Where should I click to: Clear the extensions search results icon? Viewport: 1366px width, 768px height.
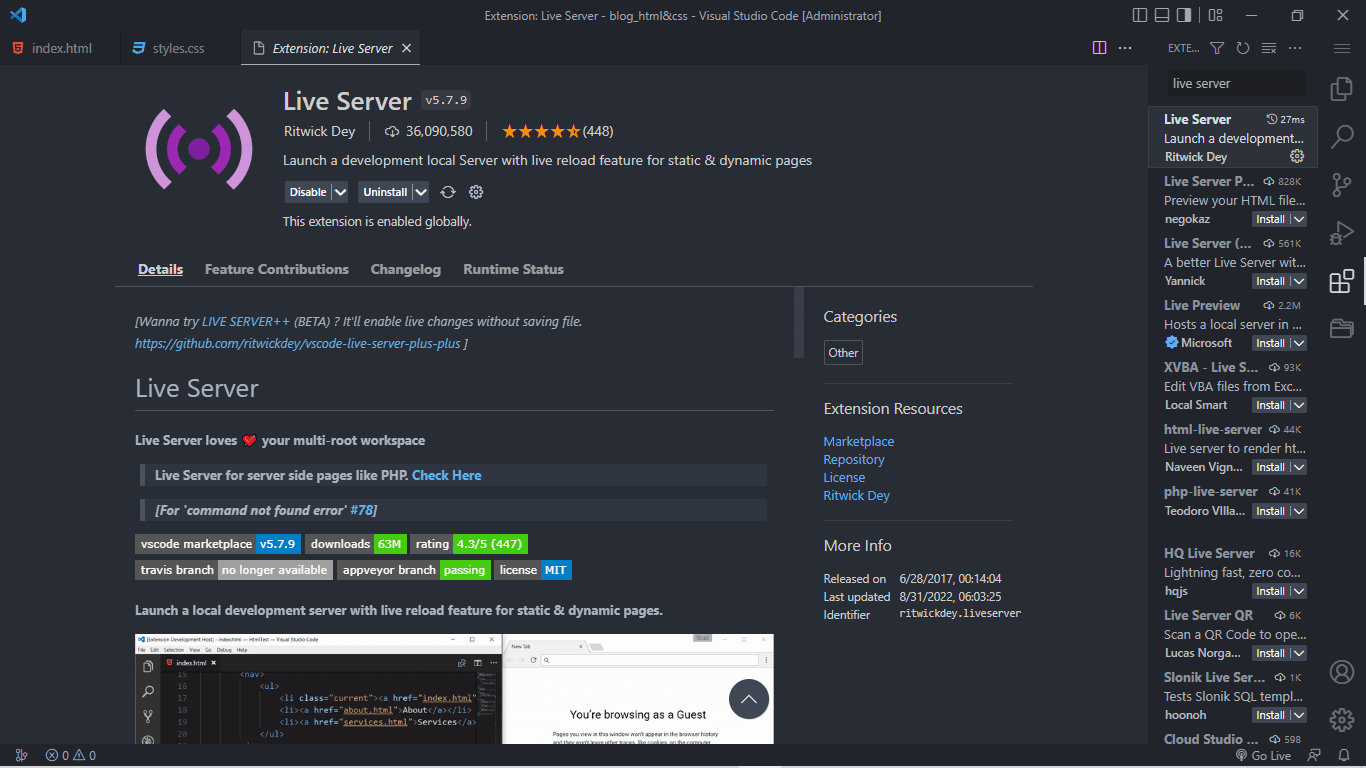coord(1269,48)
